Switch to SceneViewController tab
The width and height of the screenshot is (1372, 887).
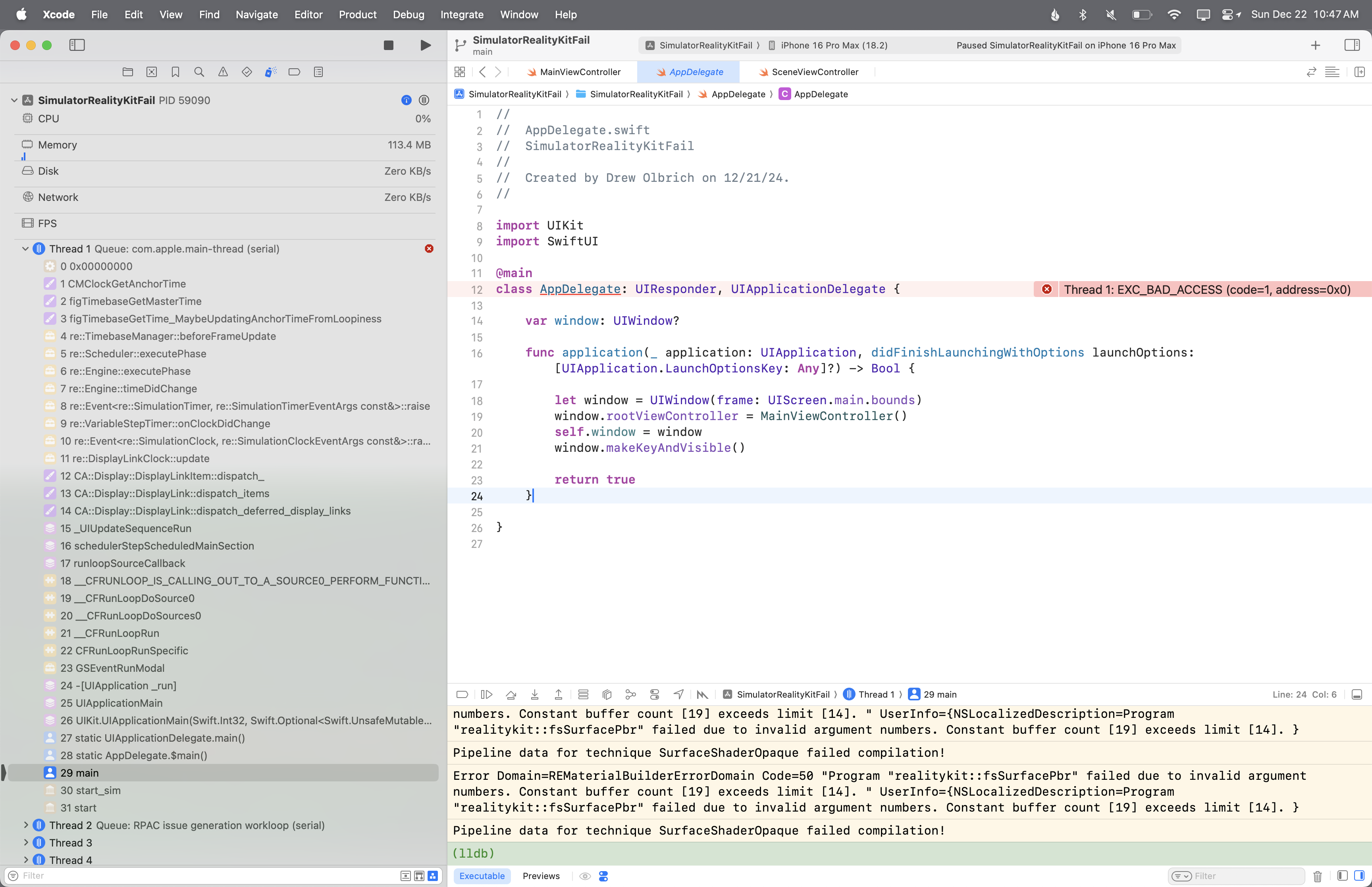(808, 72)
